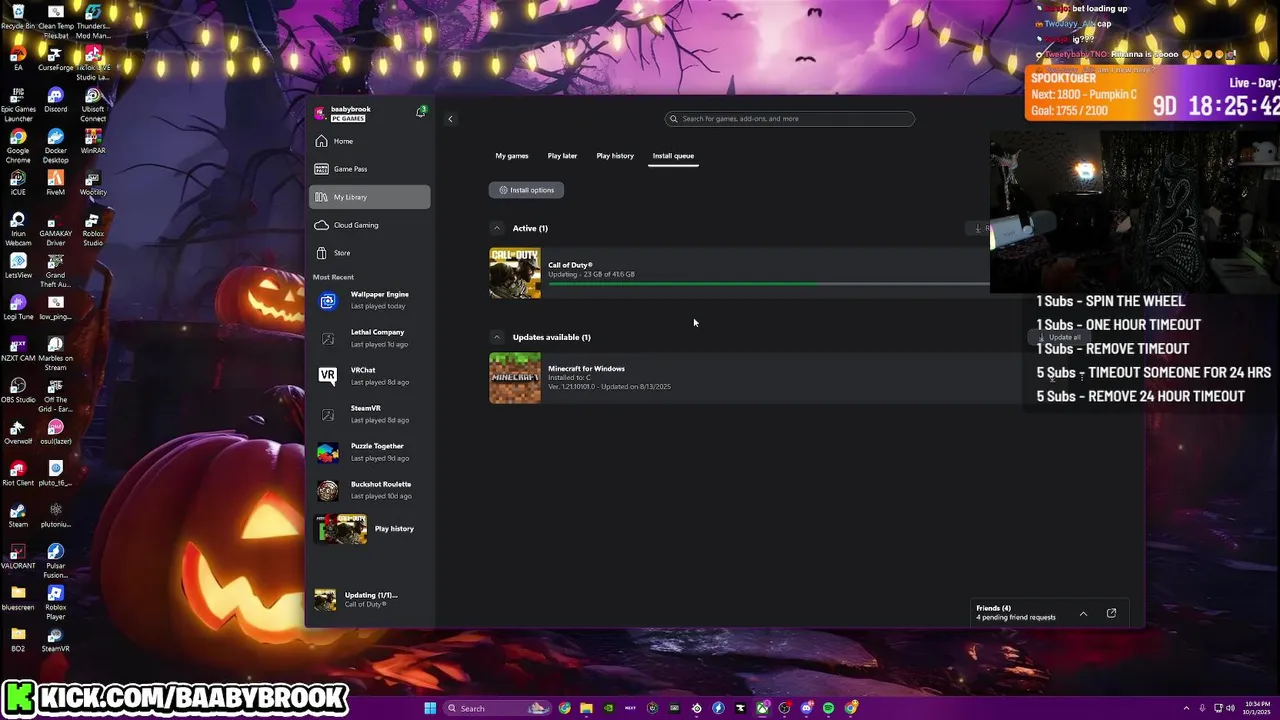Open Wallpaper Engine in Most Recent

pyautogui.click(x=370, y=300)
